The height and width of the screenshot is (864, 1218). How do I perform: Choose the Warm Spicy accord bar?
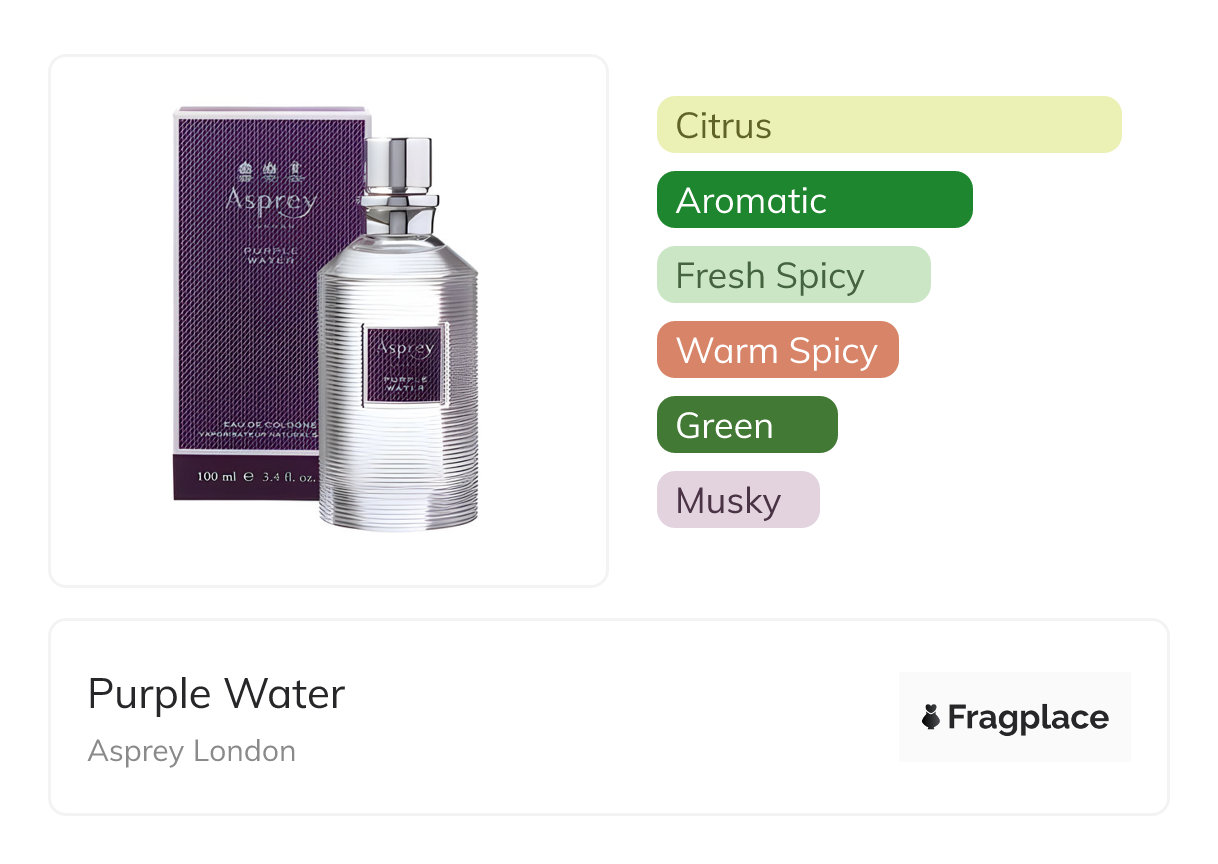pyautogui.click(x=778, y=350)
